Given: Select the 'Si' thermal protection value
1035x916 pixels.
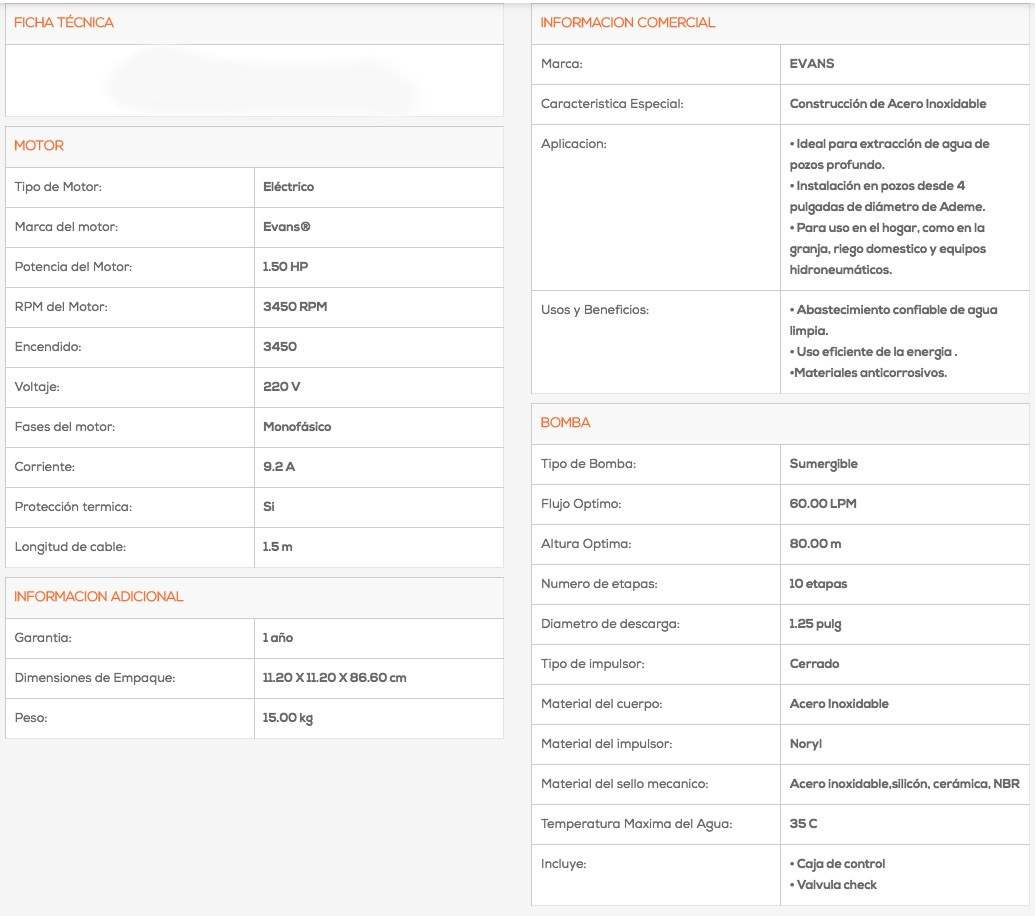Looking at the screenshot, I should [269, 507].
